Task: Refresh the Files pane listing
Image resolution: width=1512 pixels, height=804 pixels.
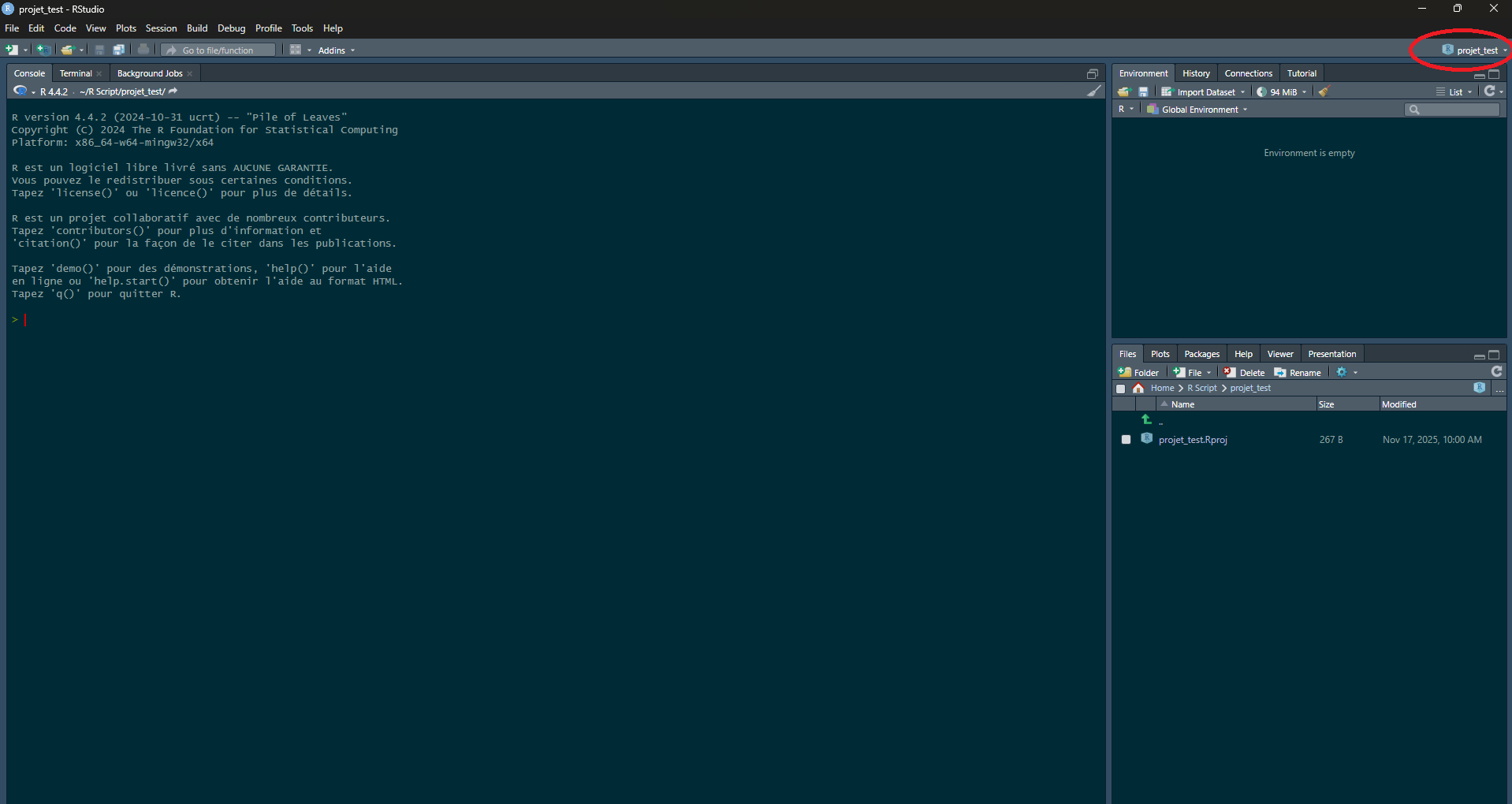Action: 1495,372
